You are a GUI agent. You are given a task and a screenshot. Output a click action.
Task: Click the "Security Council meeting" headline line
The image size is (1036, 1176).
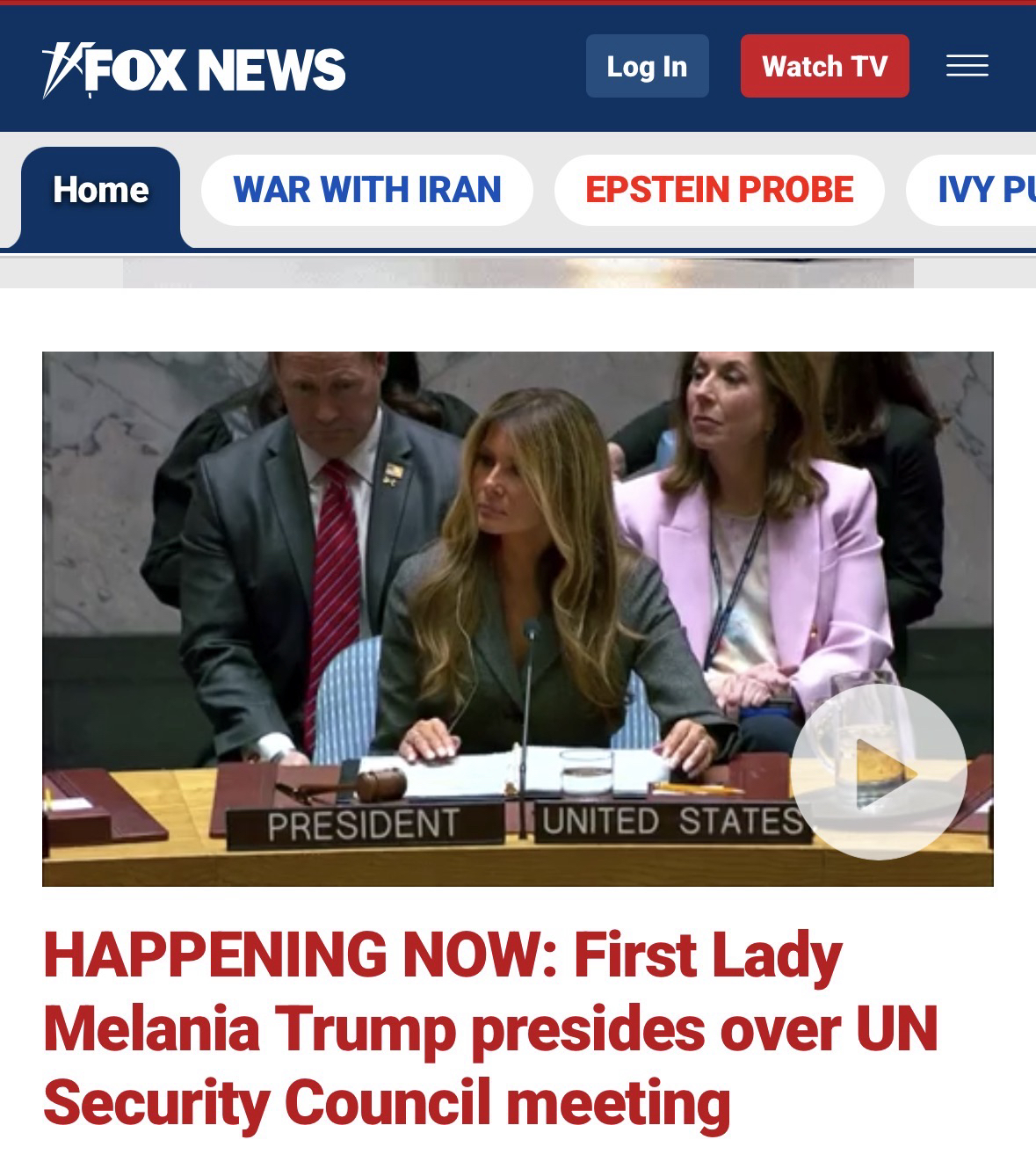point(387,1104)
